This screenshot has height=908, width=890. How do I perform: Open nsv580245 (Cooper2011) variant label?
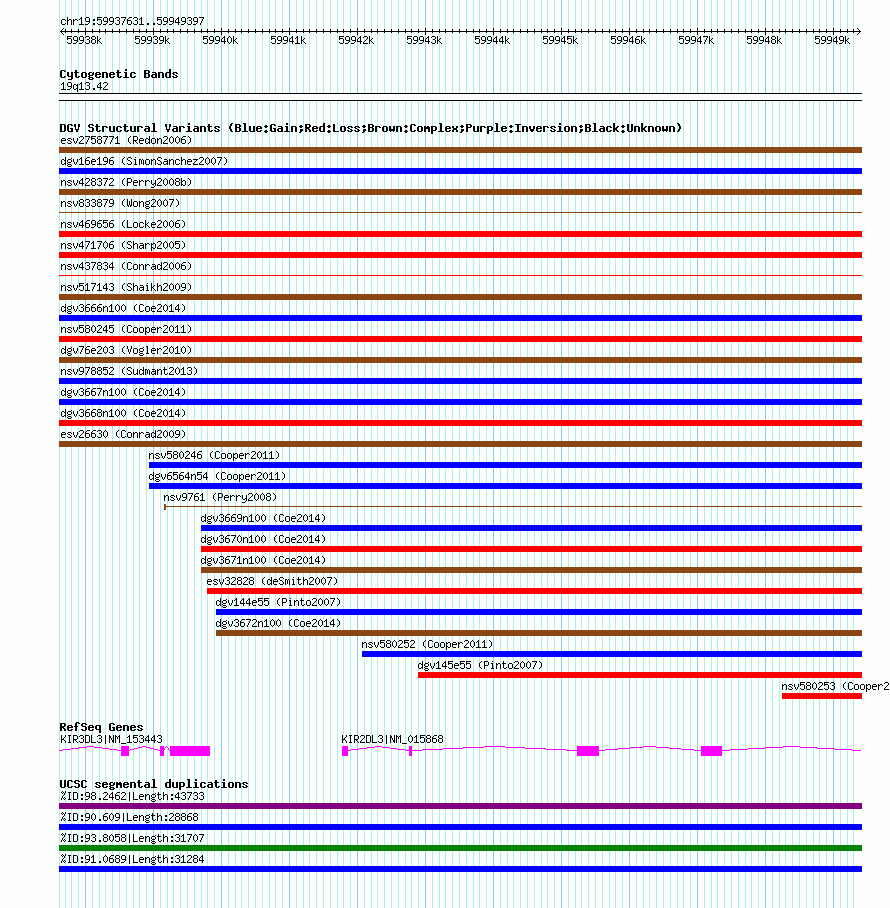point(126,329)
